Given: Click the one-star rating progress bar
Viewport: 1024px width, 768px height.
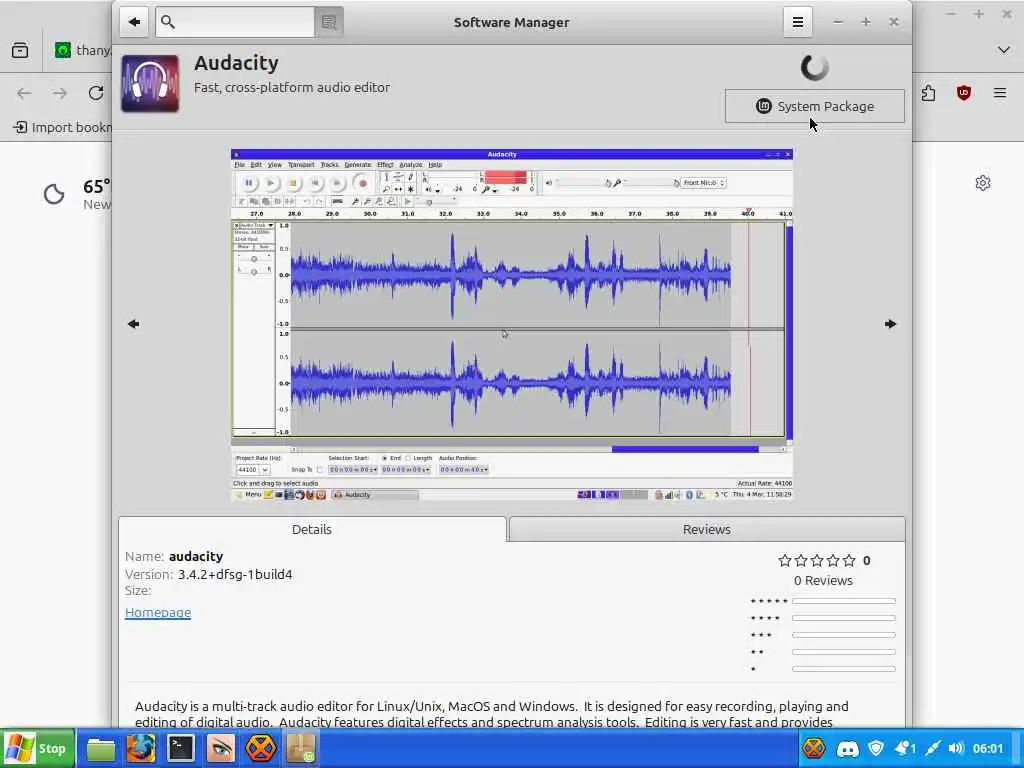Looking at the screenshot, I should tap(844, 669).
